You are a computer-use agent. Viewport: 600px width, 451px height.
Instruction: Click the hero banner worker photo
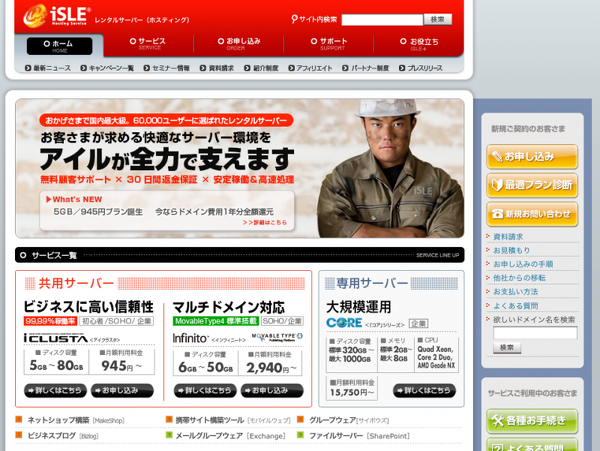tap(390, 168)
